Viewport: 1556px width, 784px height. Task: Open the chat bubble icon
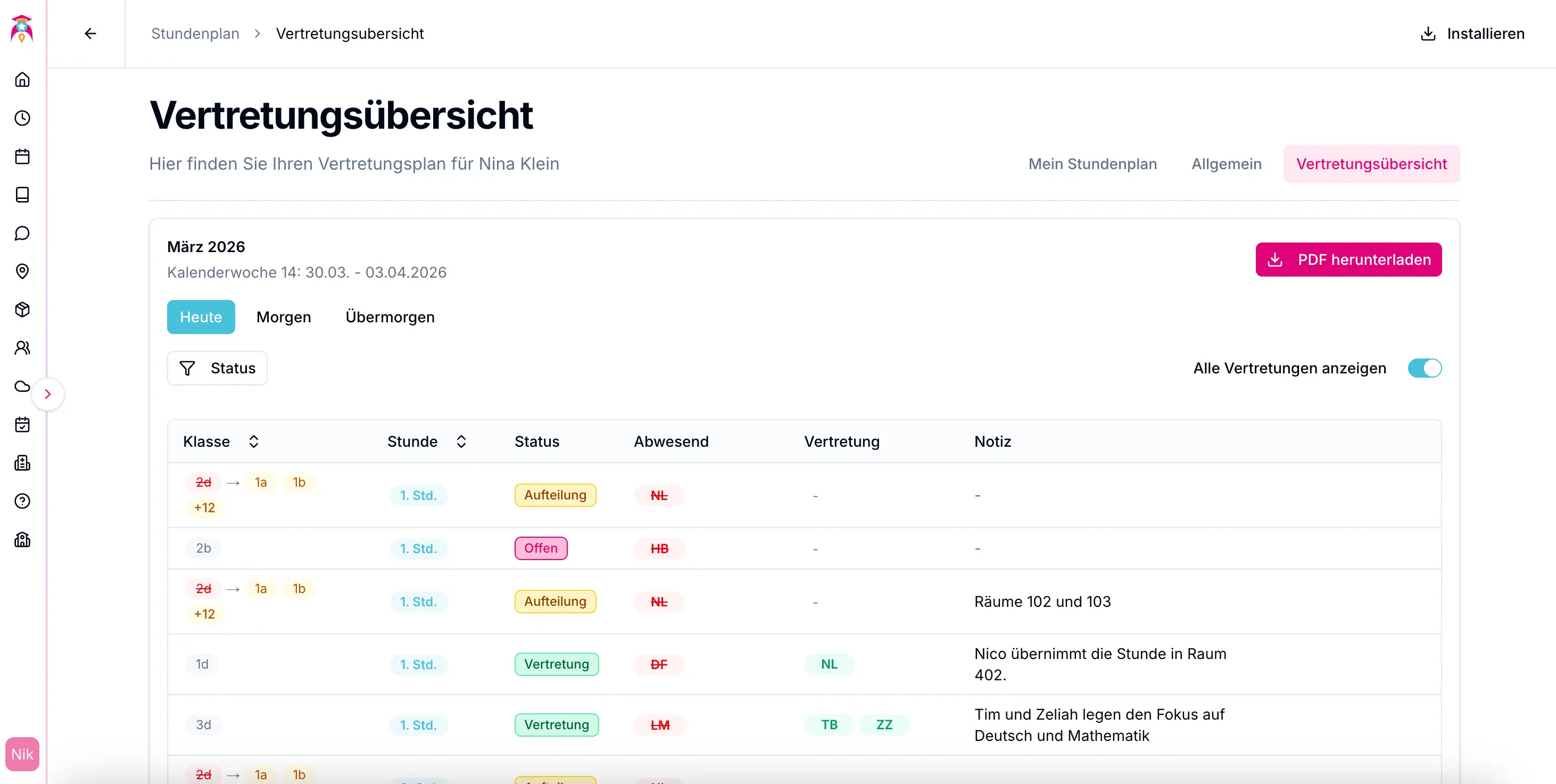(x=22, y=233)
